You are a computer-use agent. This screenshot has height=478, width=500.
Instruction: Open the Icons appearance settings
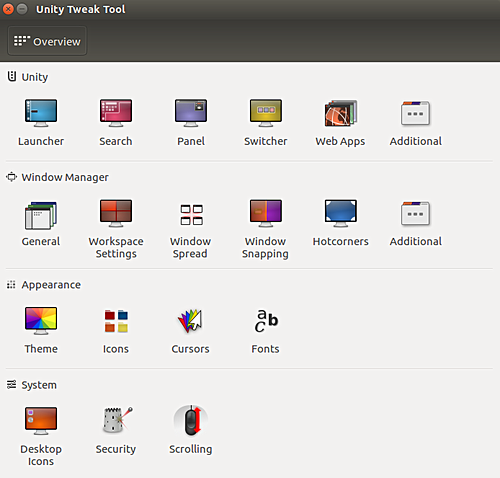pyautogui.click(x=116, y=321)
